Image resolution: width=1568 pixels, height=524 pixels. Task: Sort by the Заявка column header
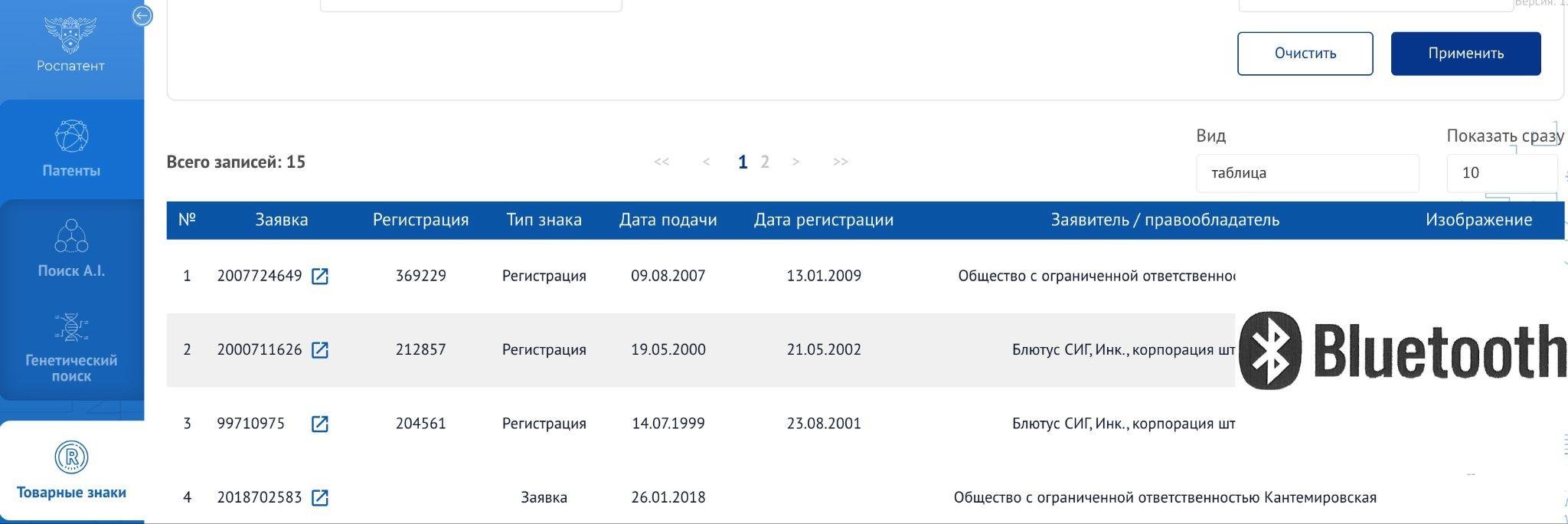tap(282, 220)
